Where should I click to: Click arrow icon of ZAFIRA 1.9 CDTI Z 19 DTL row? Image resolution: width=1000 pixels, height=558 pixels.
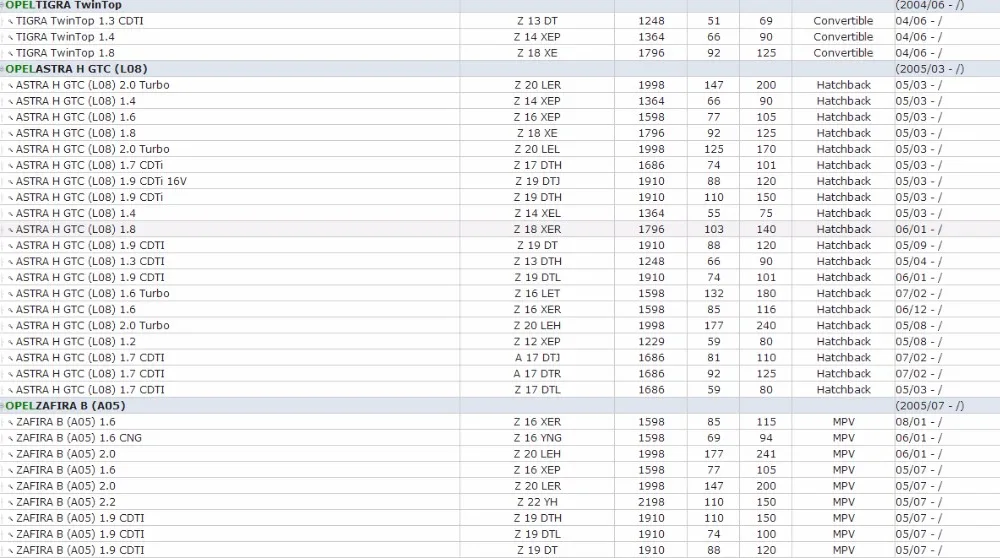(10, 534)
